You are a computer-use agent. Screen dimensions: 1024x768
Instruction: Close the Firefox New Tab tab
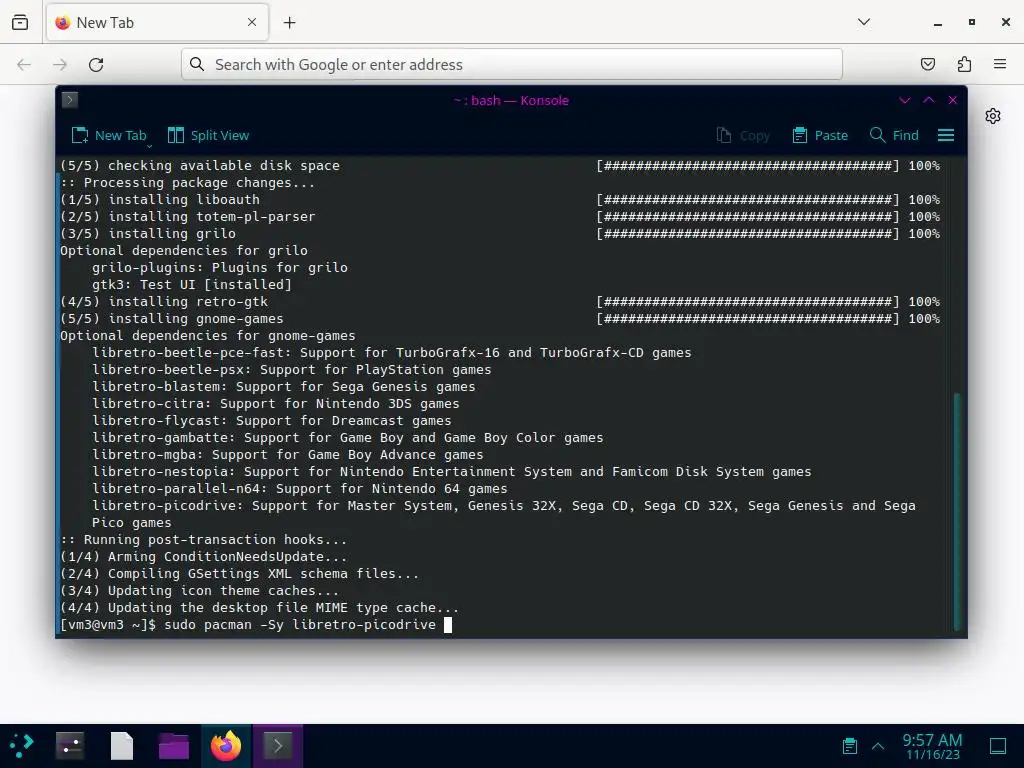pyautogui.click(x=252, y=22)
